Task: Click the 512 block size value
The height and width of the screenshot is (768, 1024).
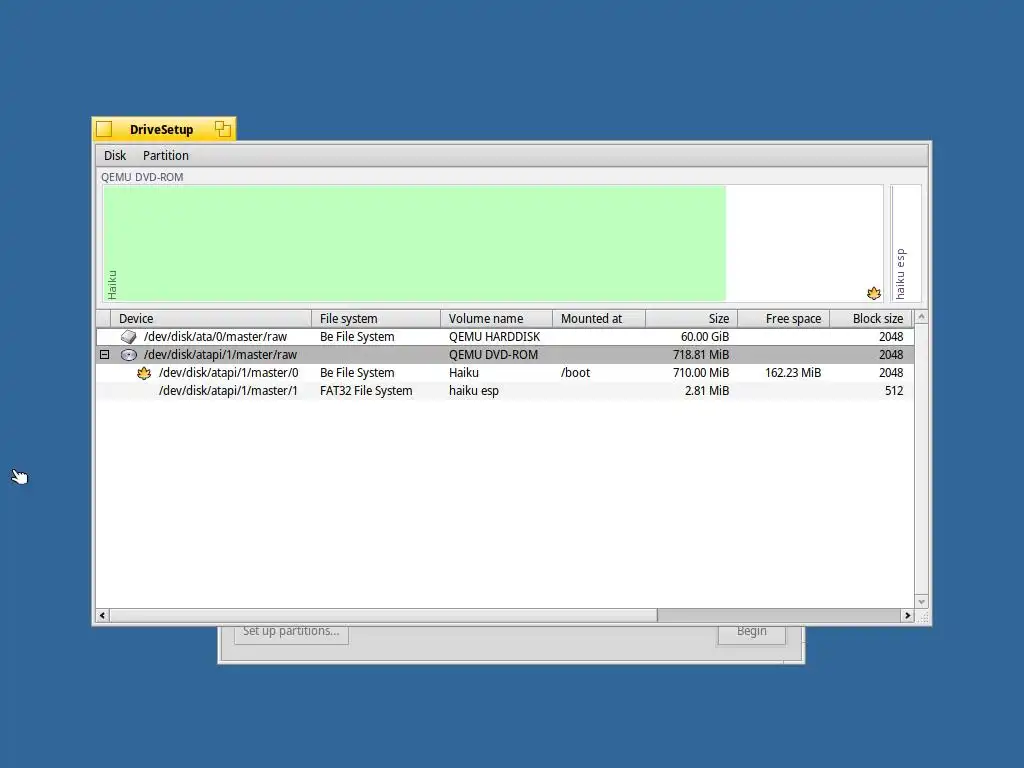Action: 894,391
